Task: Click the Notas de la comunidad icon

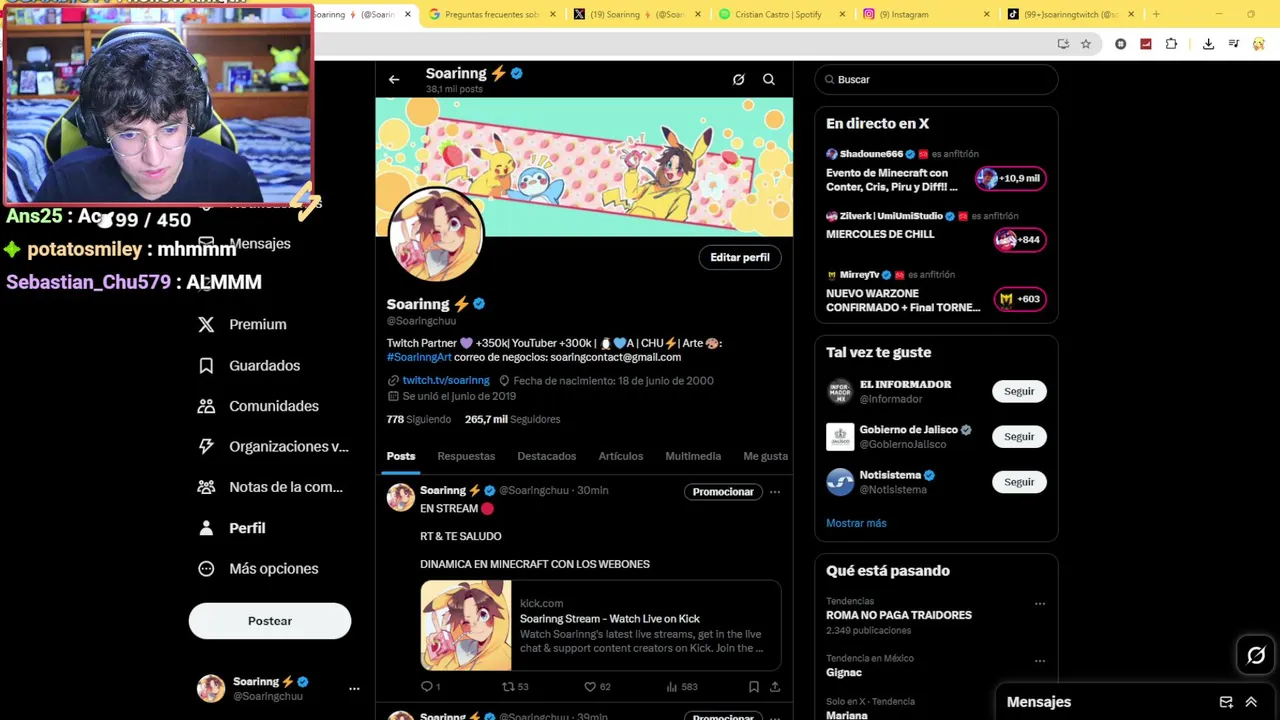Action: [206, 487]
